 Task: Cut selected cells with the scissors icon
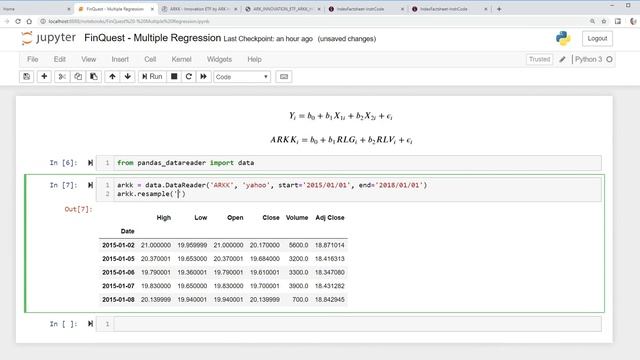click(62, 77)
